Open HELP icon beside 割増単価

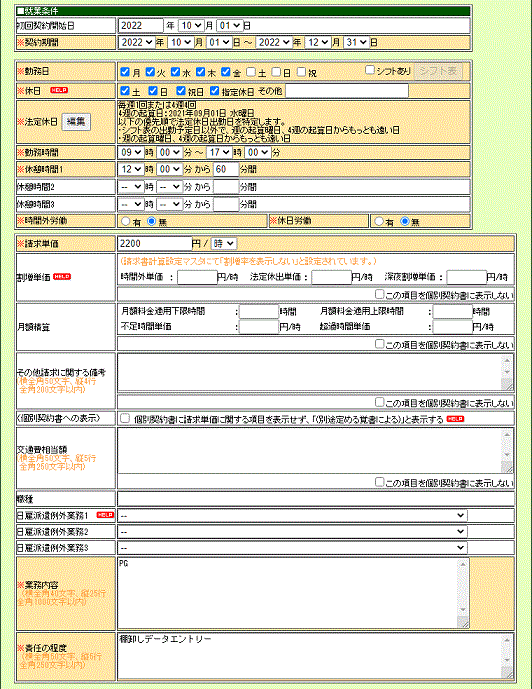point(62,276)
